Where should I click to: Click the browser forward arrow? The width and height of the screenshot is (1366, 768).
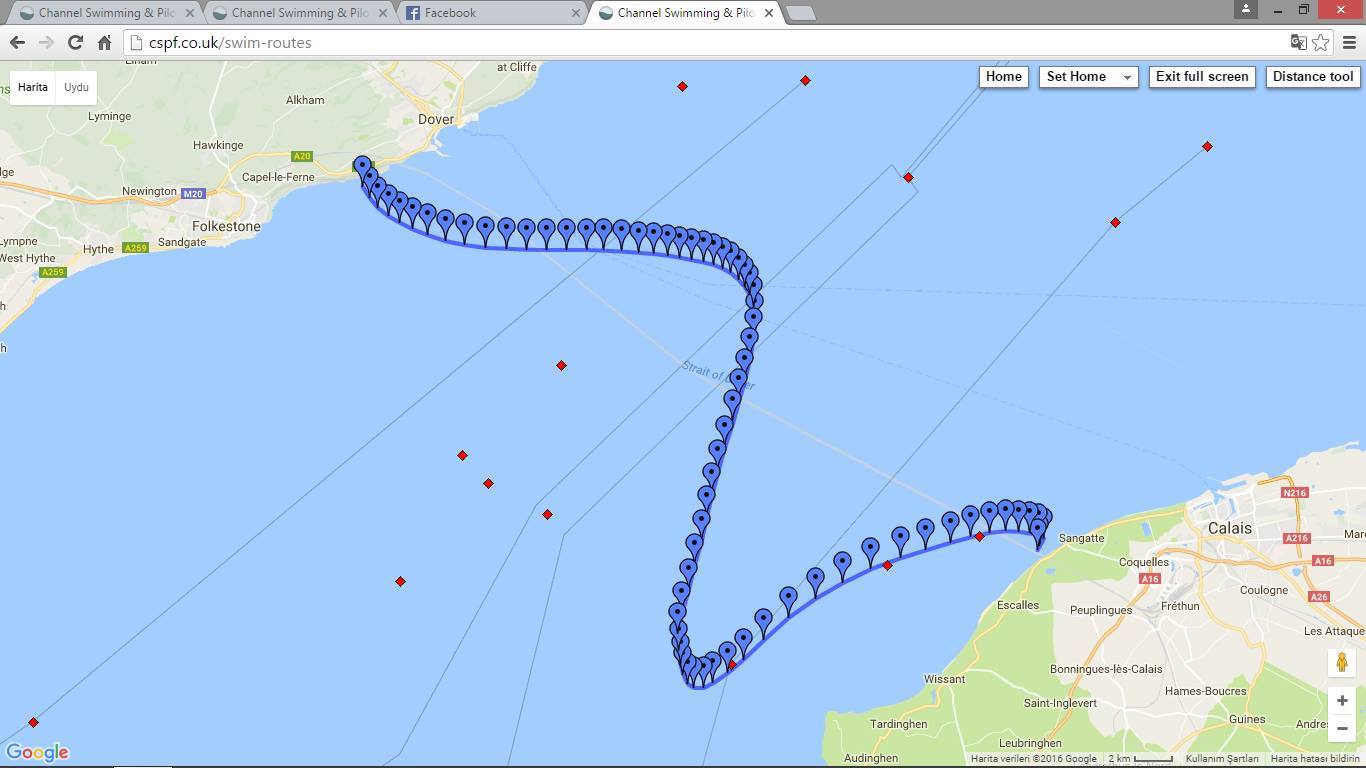point(46,42)
